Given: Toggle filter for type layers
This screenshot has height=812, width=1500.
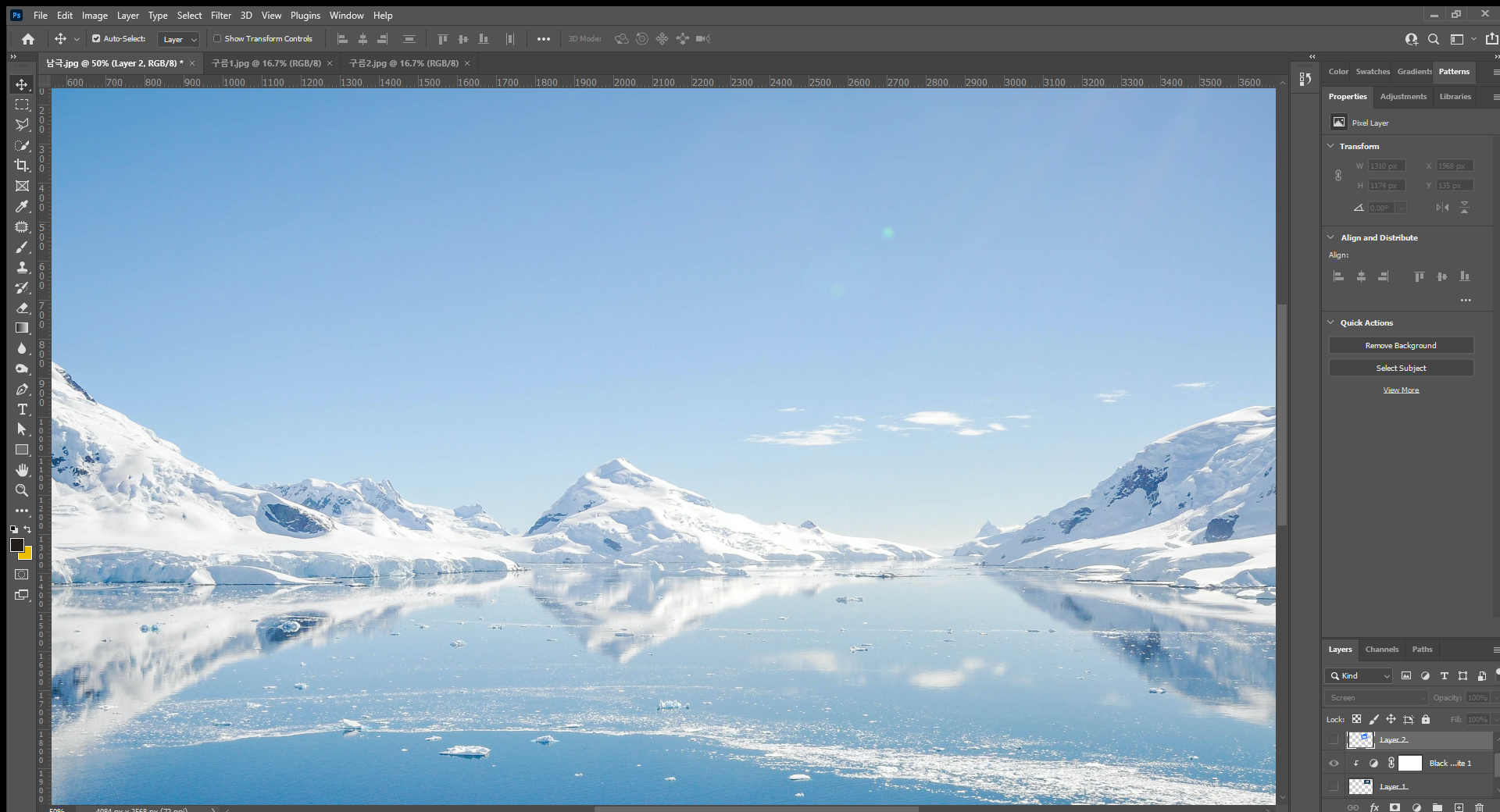Looking at the screenshot, I should (x=1444, y=675).
